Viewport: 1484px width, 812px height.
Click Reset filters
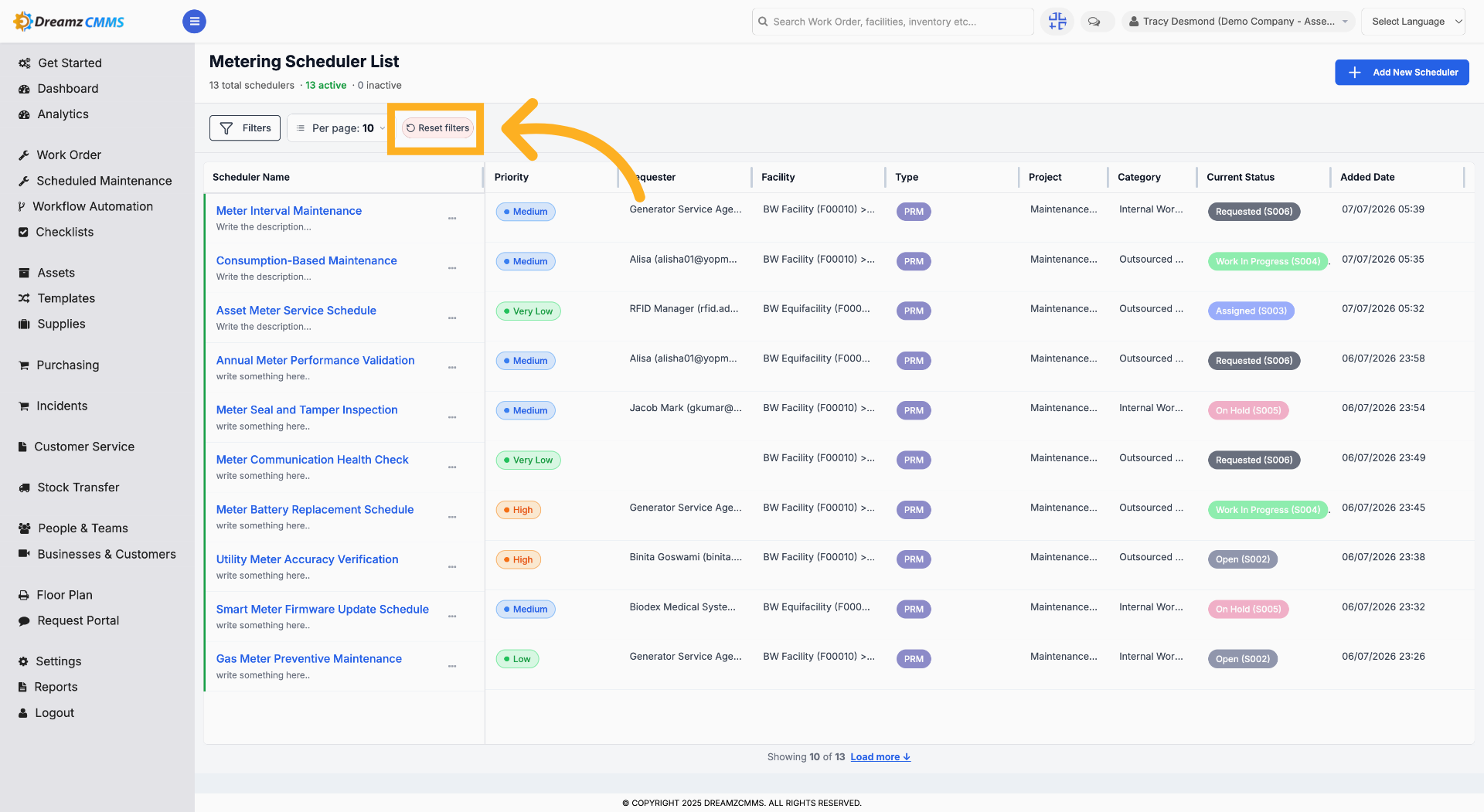[x=437, y=128]
